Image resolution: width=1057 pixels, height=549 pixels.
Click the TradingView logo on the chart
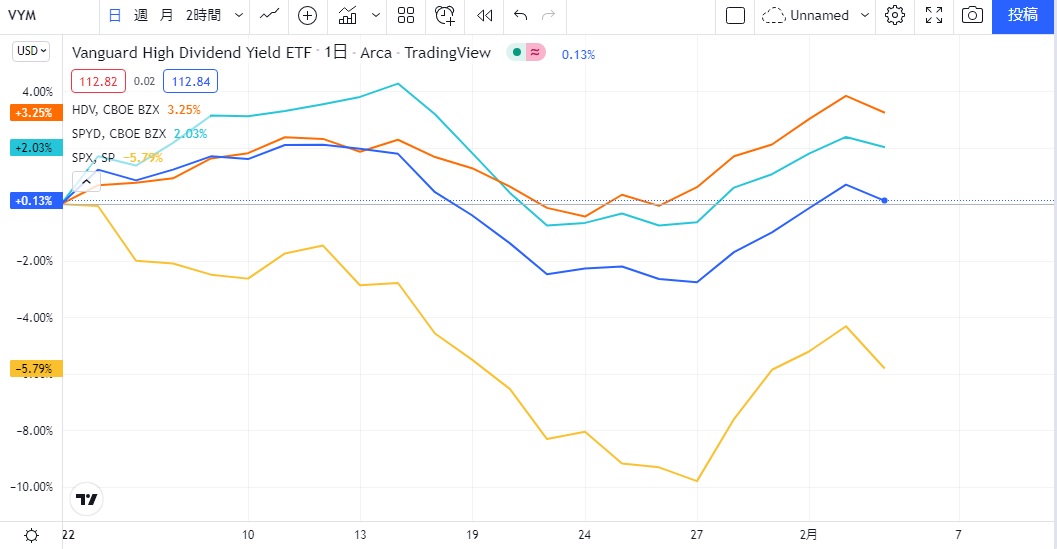[87, 500]
